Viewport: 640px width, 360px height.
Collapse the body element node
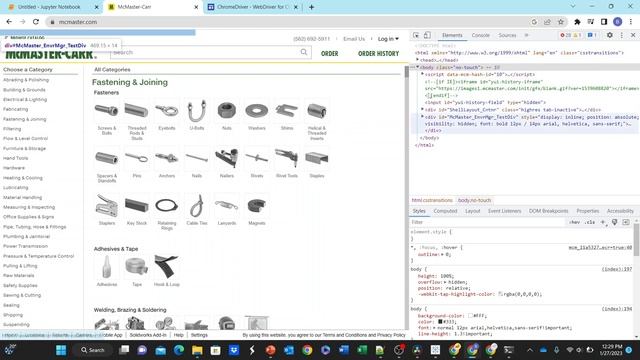418,67
